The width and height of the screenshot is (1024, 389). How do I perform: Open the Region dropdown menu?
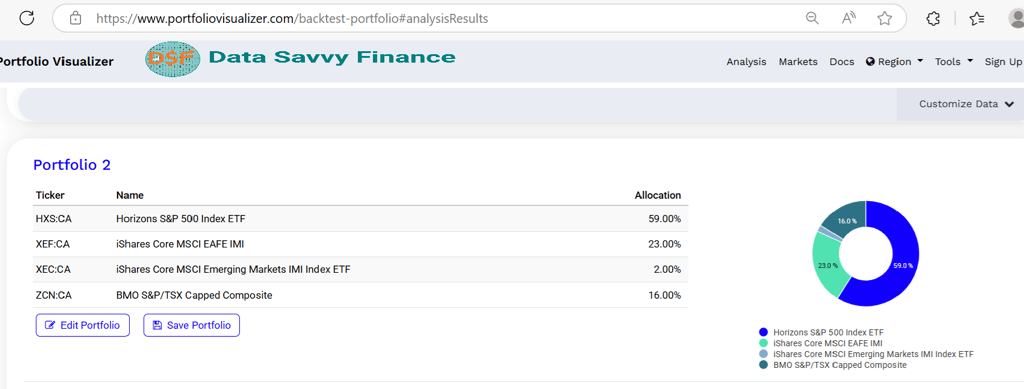point(894,61)
